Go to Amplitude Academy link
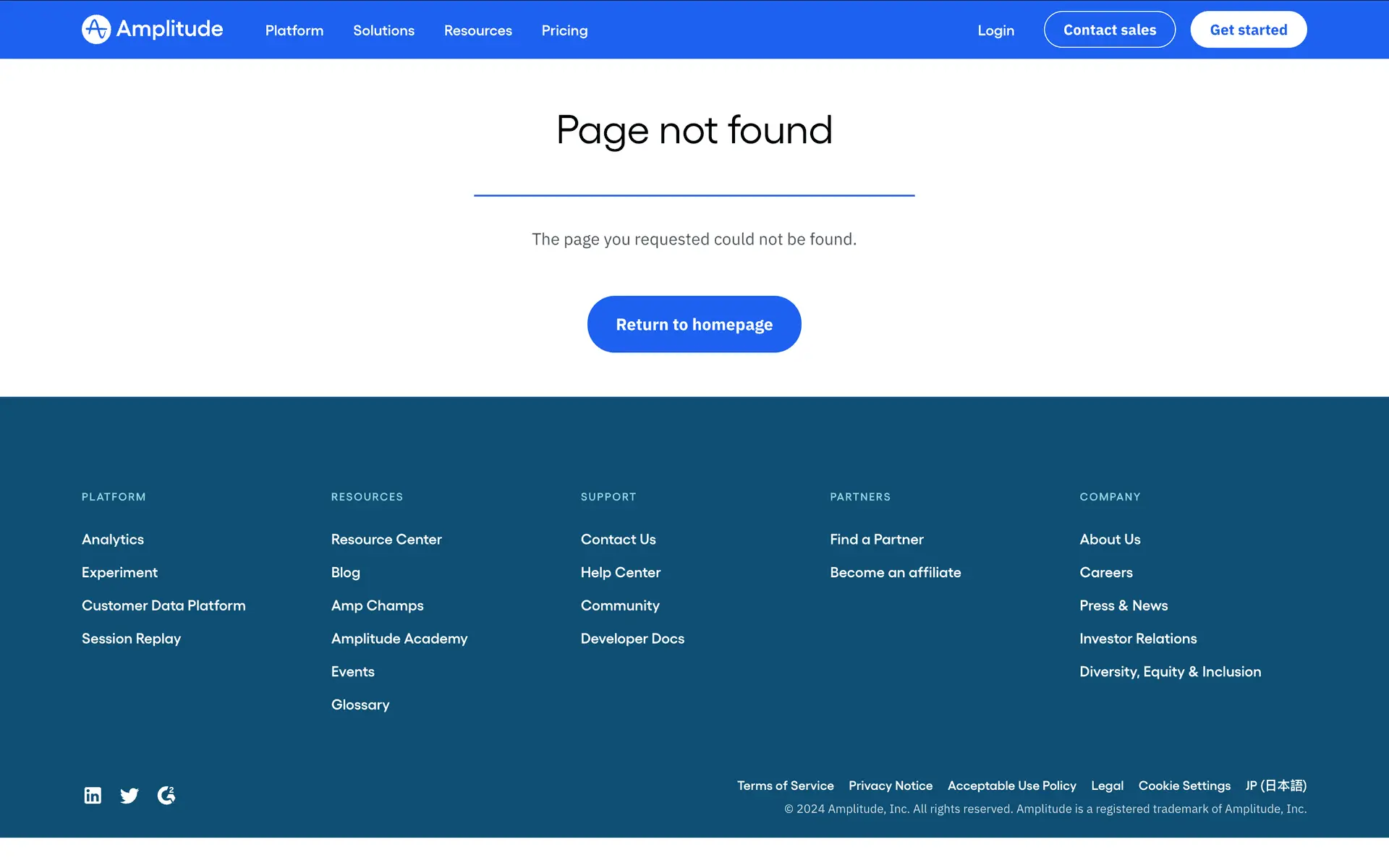1389x868 pixels. pyautogui.click(x=399, y=639)
